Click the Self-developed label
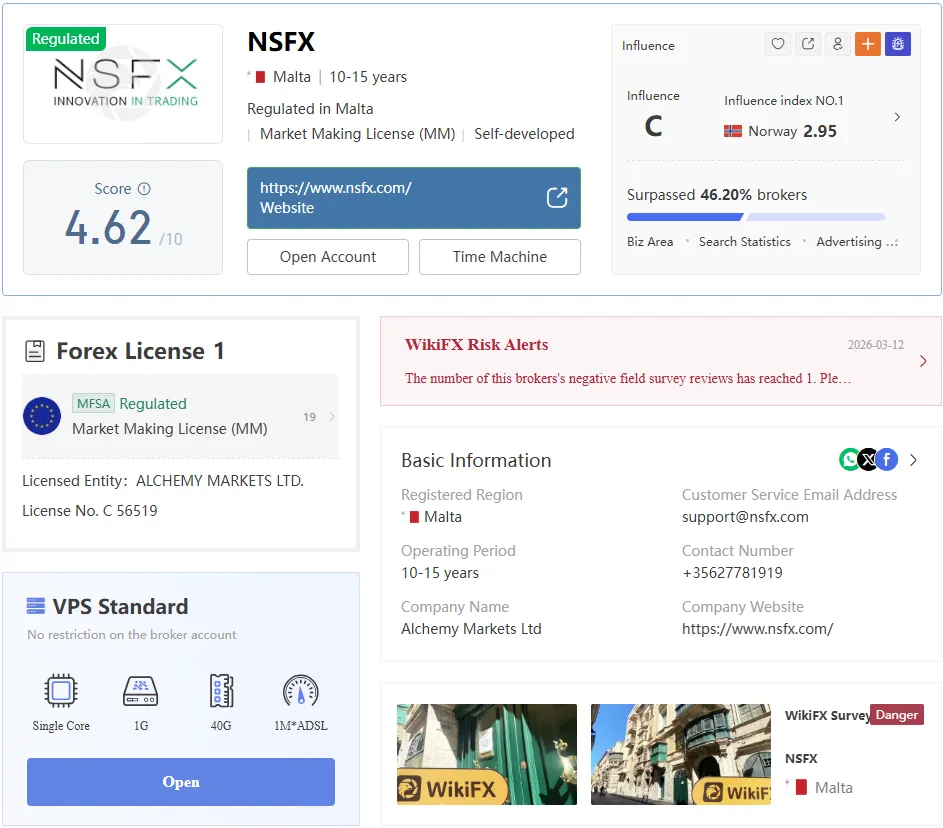This screenshot has width=943, height=828. [x=524, y=134]
